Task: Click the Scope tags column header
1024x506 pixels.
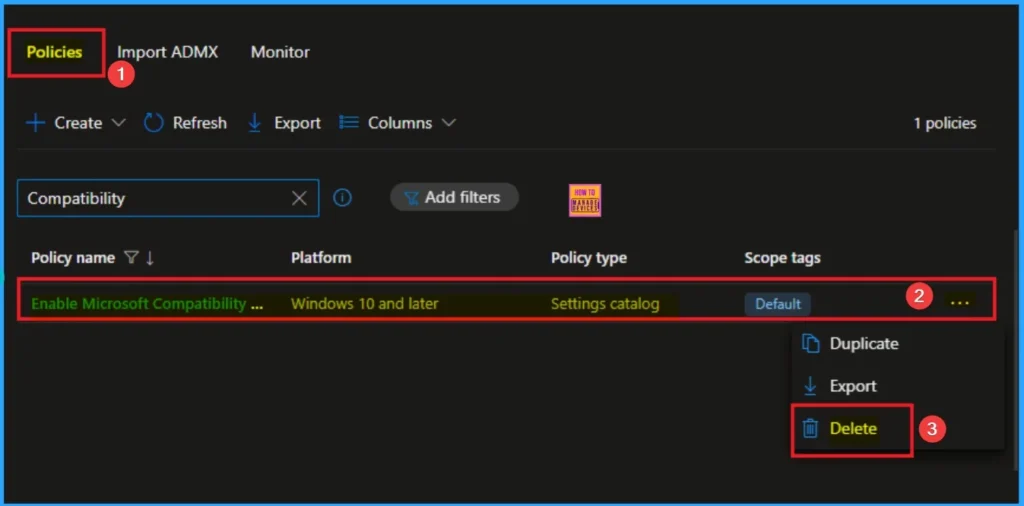Action: click(782, 258)
